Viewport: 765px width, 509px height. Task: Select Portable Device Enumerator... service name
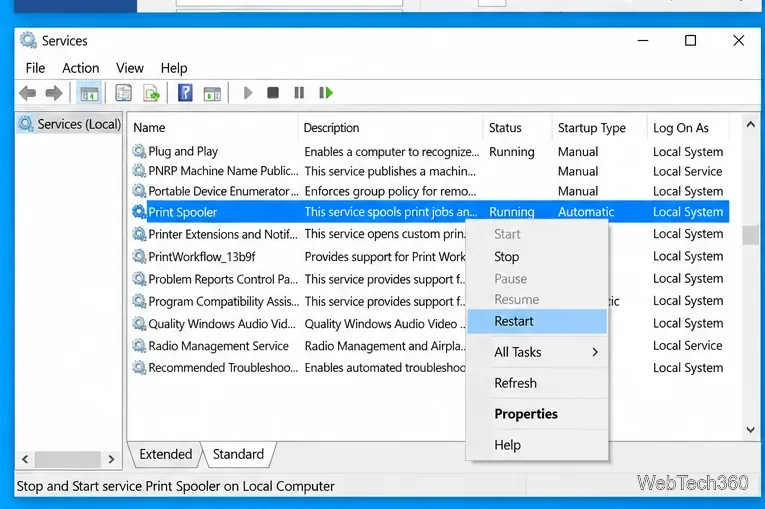[223, 191]
